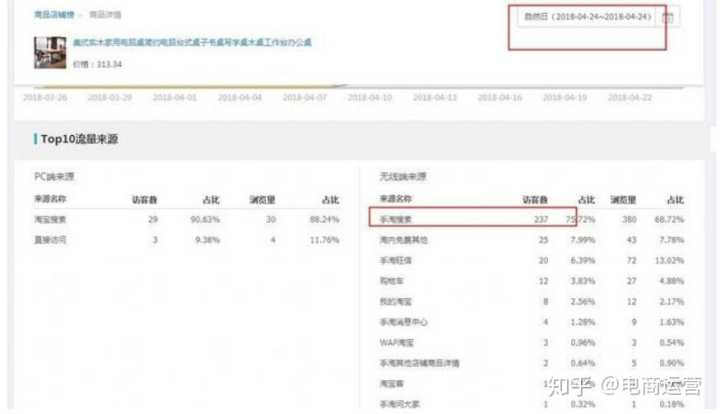Image resolution: width=720 pixels, height=414 pixels.
Task: Click the 2018-04-04 date on the timeline axis
Action: [x=240, y=97]
